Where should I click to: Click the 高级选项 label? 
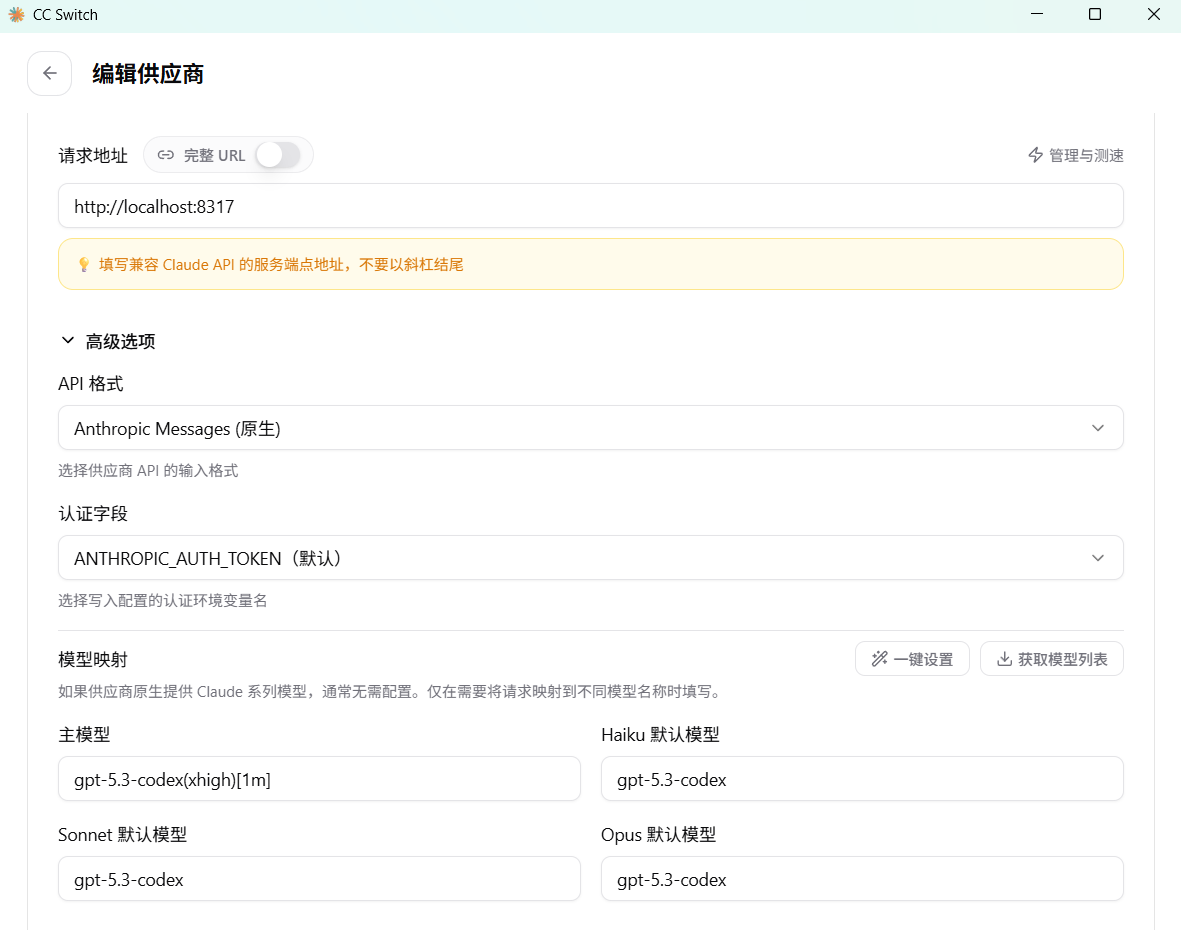click(121, 341)
